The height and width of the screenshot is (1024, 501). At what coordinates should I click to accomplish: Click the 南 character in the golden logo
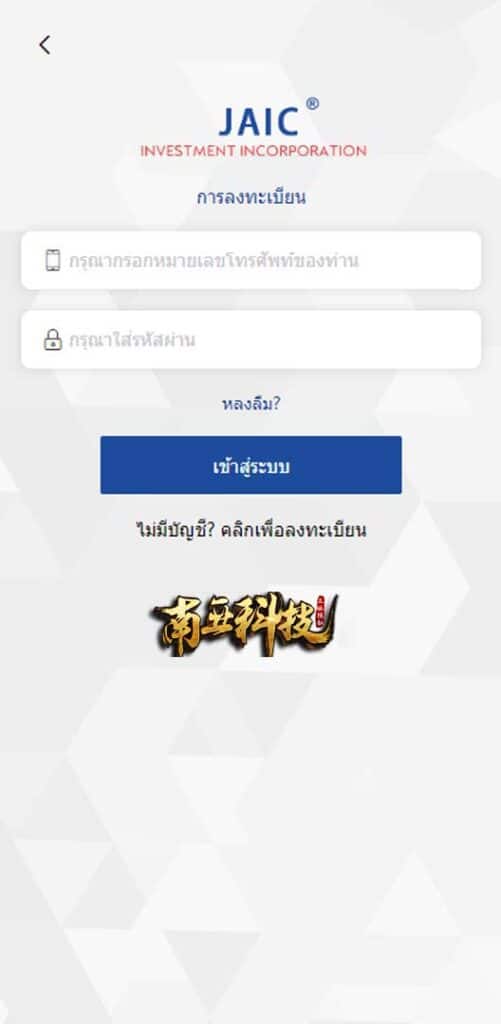coord(178,624)
